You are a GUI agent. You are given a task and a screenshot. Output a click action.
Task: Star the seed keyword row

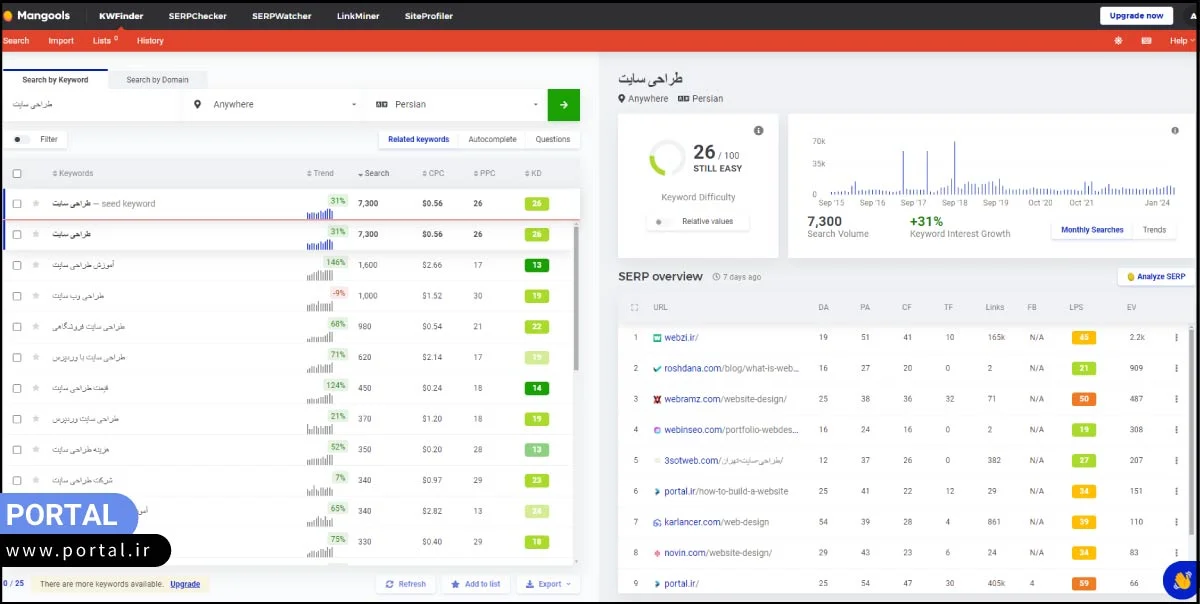tap(37, 203)
